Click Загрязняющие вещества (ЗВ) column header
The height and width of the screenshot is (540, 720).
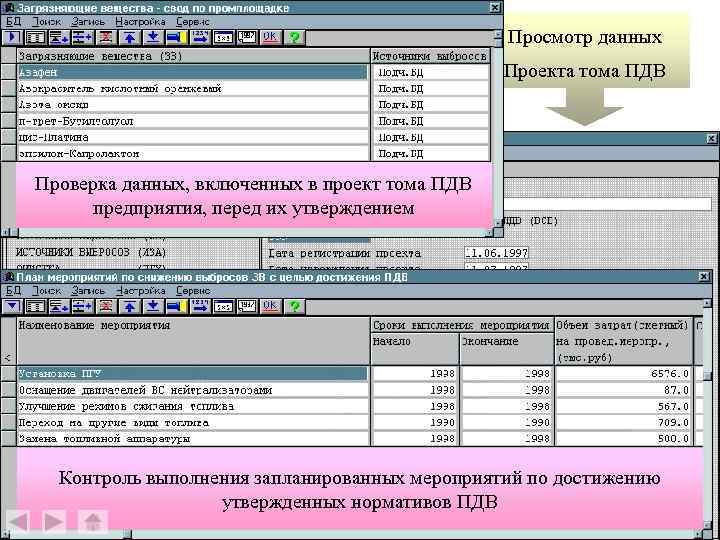(193, 56)
